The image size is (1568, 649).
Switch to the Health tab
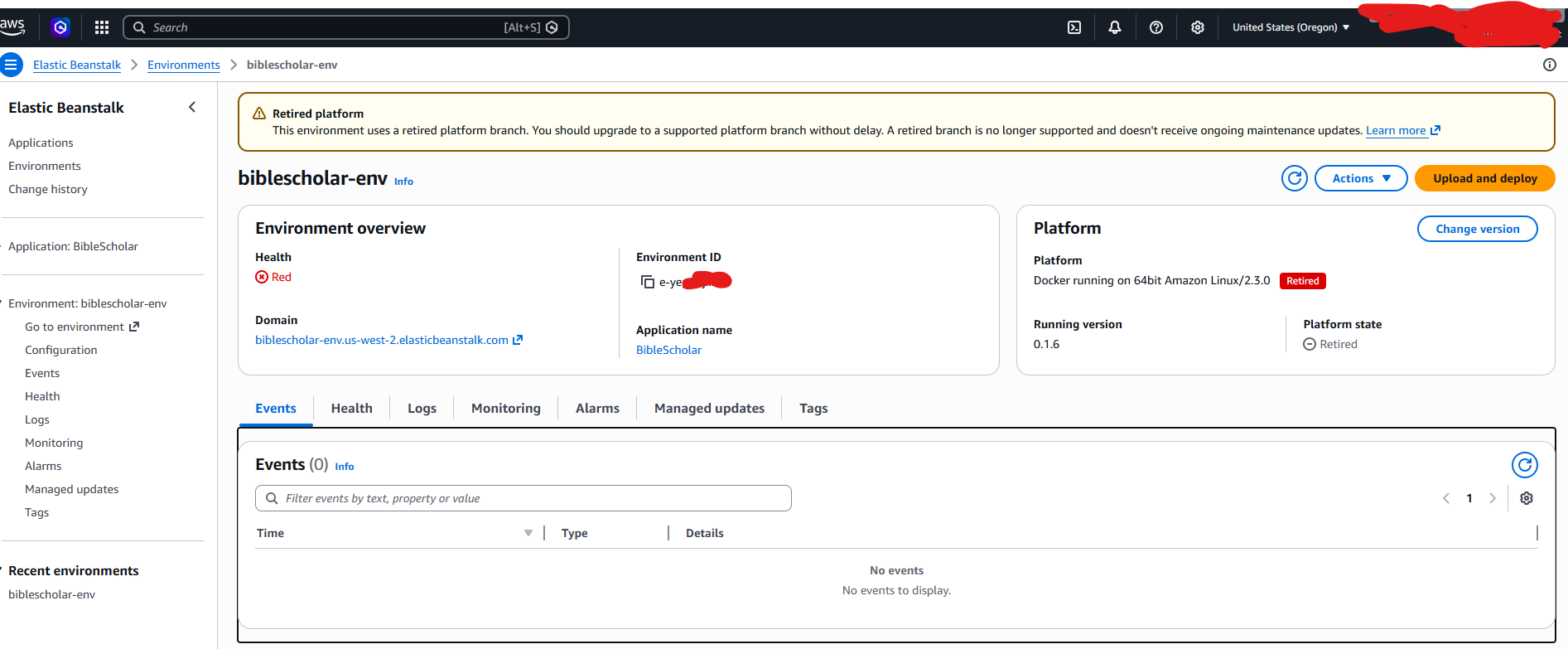(x=352, y=408)
